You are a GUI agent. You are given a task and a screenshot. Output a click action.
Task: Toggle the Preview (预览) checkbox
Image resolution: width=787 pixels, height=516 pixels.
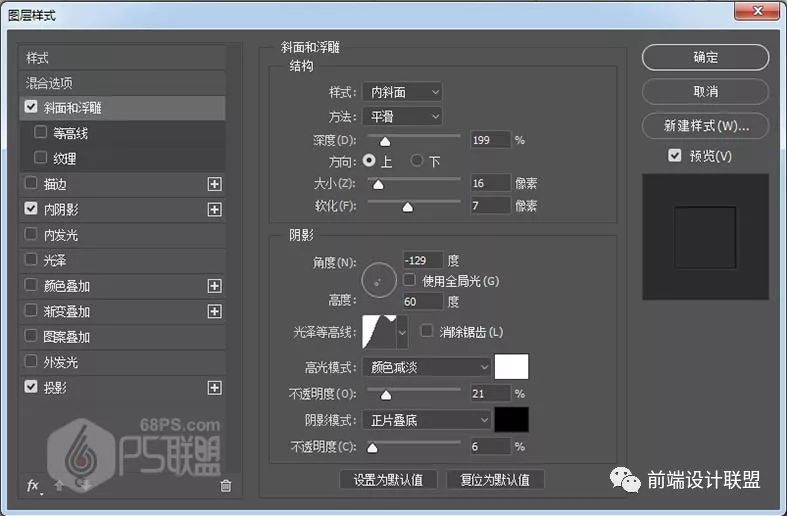(675, 155)
